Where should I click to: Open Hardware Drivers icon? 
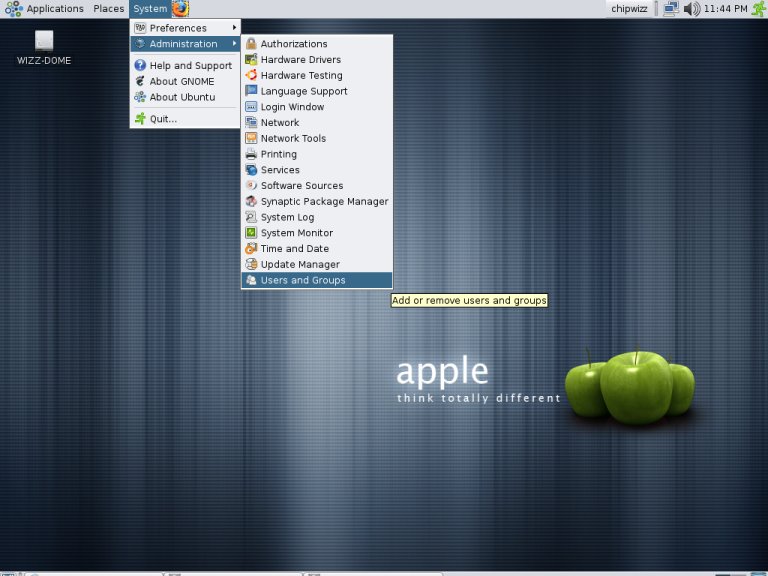tap(251, 59)
